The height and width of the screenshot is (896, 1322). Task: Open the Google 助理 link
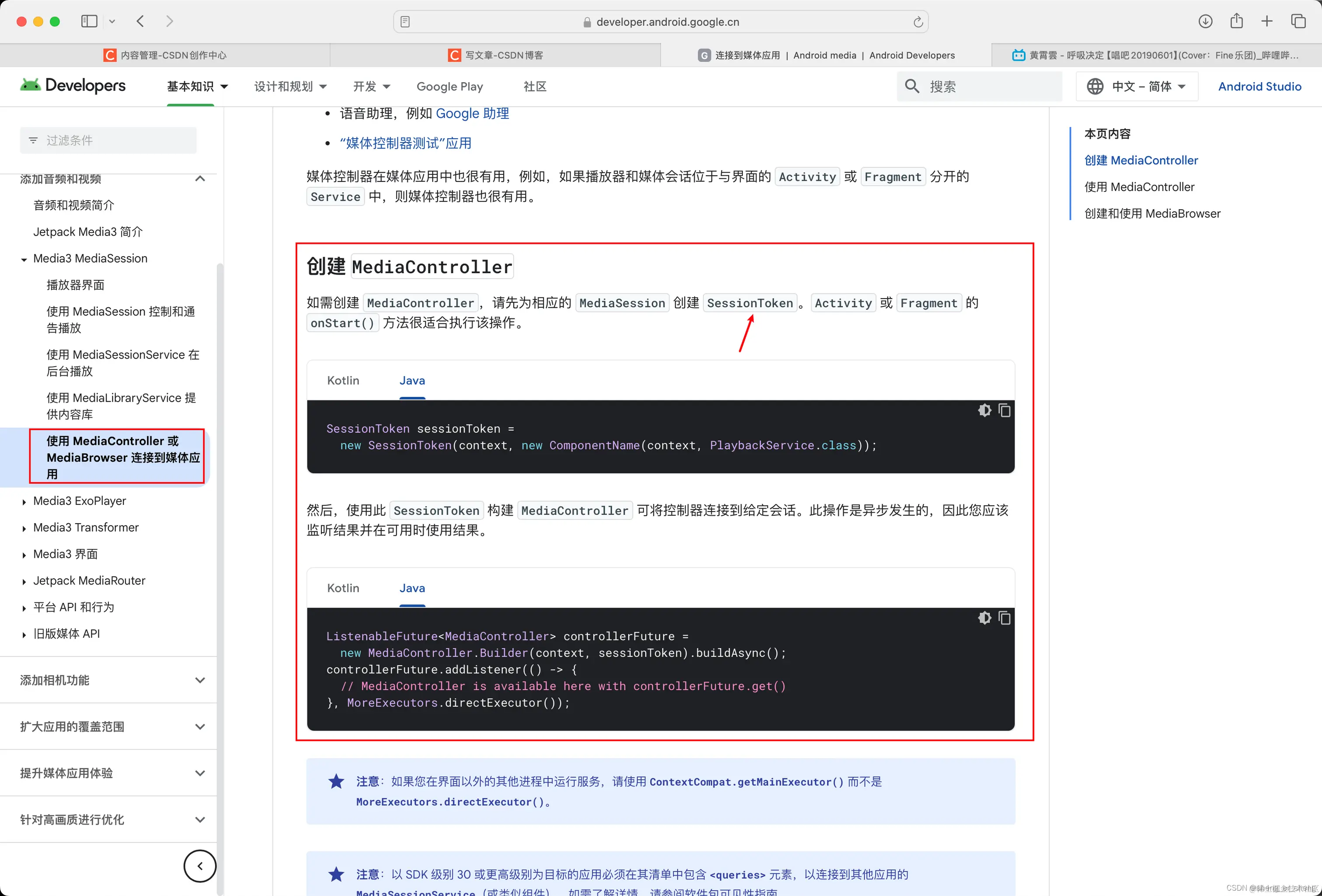click(x=472, y=113)
